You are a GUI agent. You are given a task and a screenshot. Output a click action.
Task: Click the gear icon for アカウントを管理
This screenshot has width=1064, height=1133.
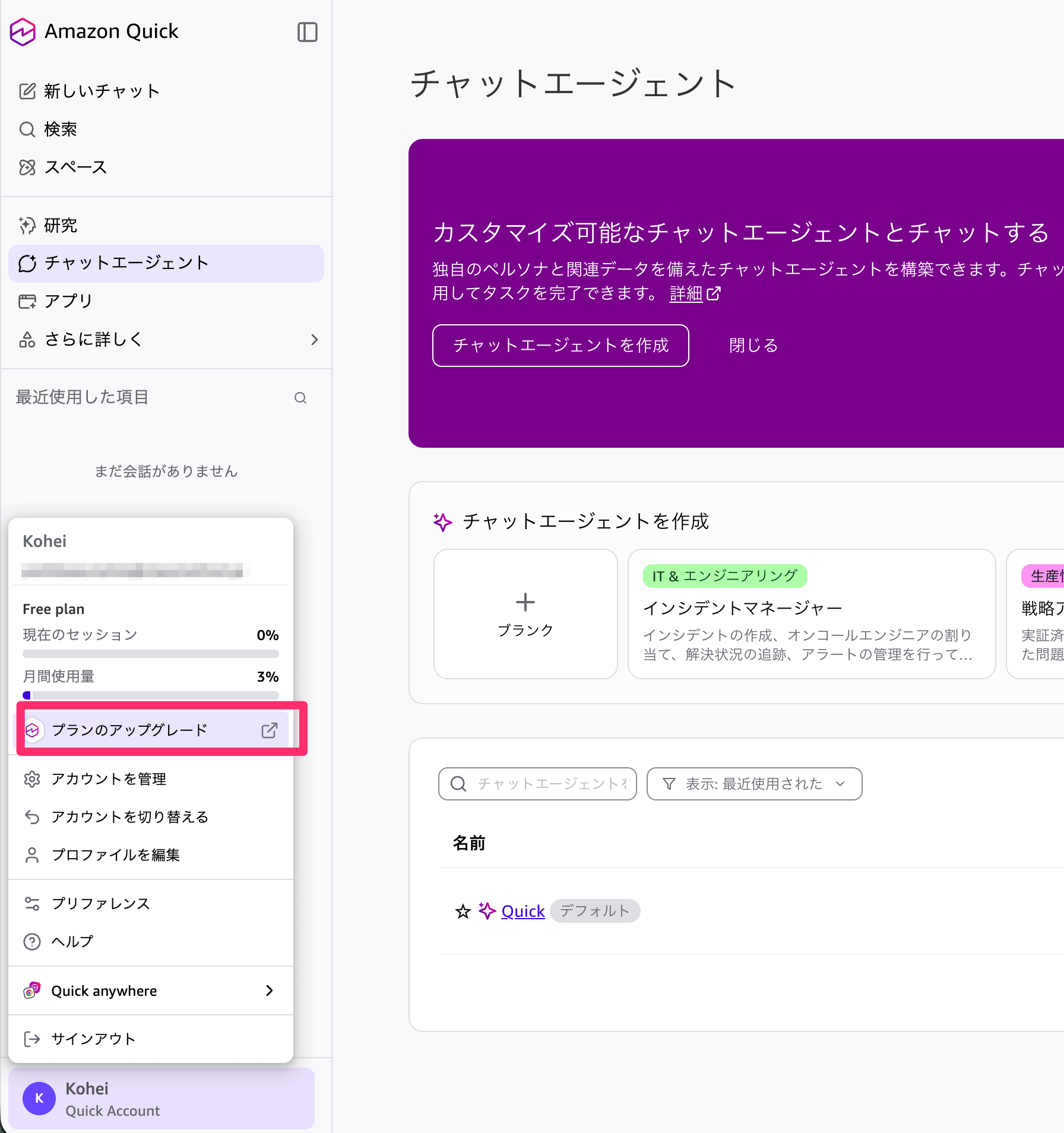pyautogui.click(x=32, y=778)
